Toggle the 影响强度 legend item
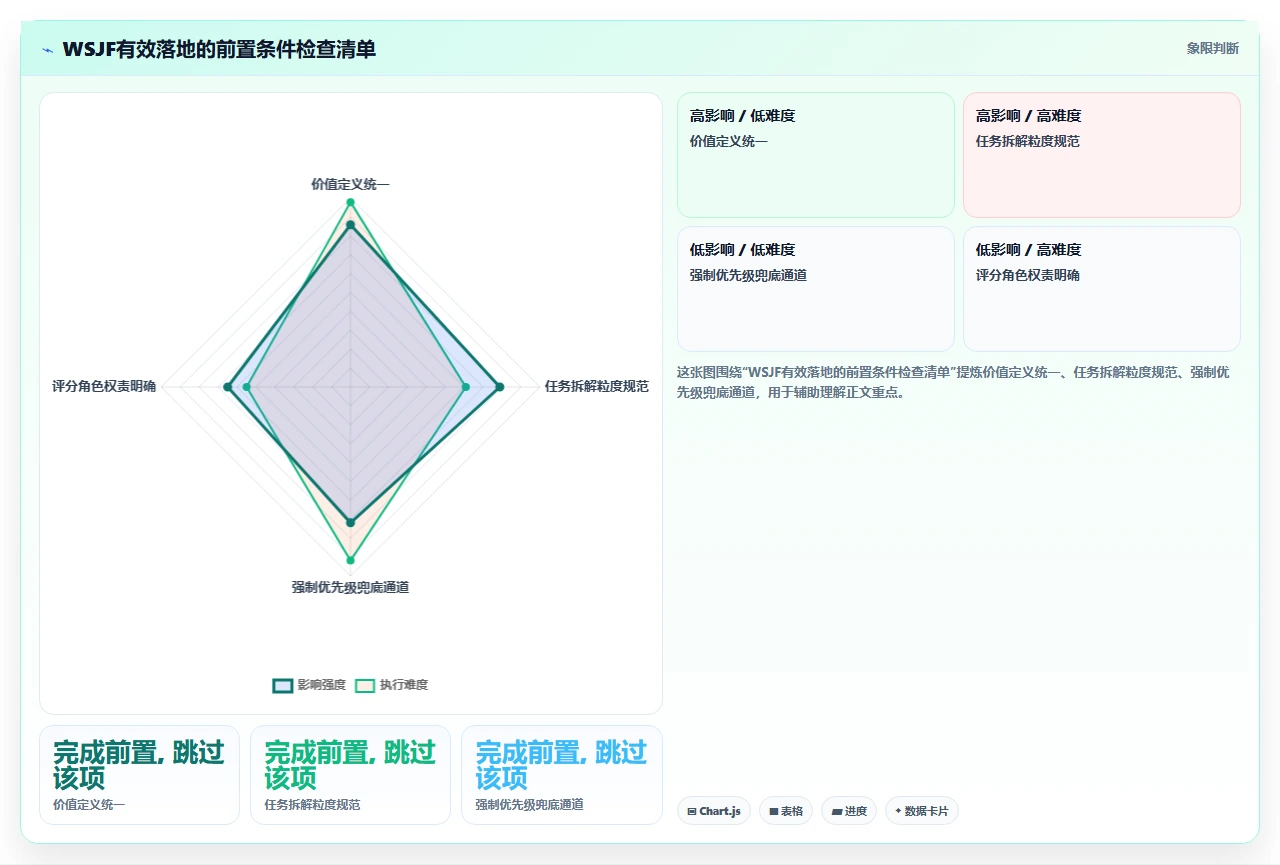The image size is (1280, 865). 309,685
